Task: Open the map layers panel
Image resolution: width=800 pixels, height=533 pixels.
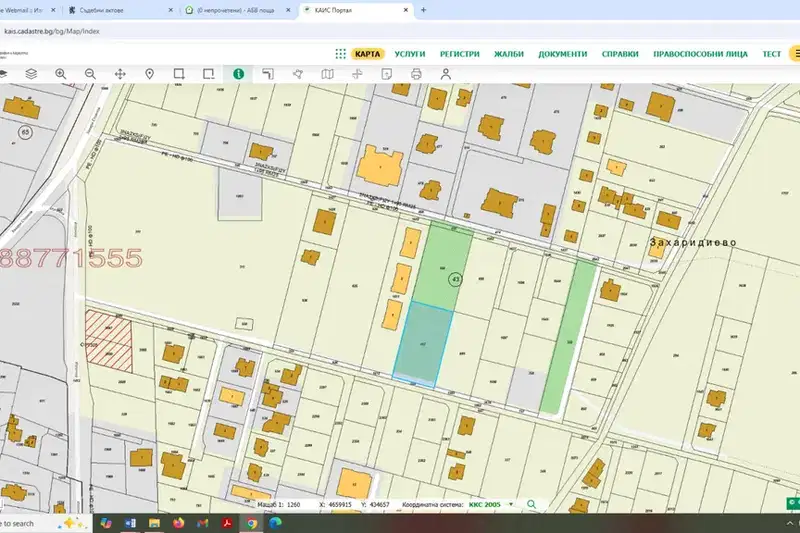Action: pyautogui.click(x=31, y=74)
